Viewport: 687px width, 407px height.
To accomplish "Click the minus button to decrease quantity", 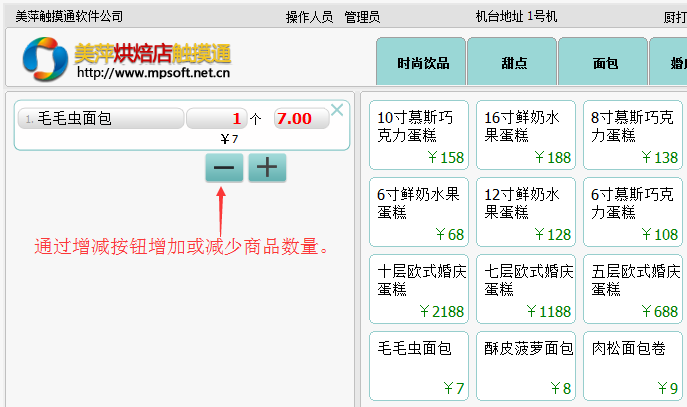I will click(x=224, y=168).
